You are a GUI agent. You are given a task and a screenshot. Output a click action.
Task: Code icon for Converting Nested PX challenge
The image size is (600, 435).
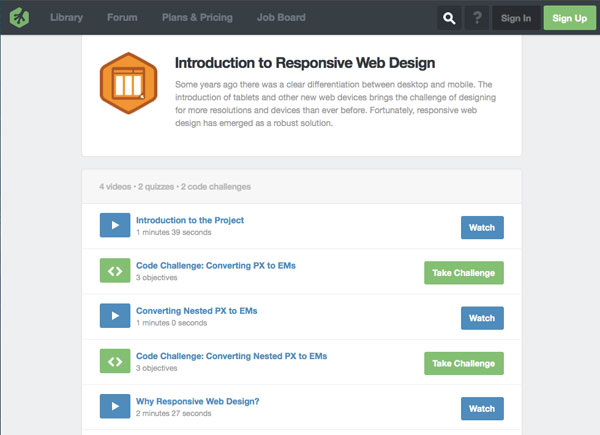click(x=115, y=361)
